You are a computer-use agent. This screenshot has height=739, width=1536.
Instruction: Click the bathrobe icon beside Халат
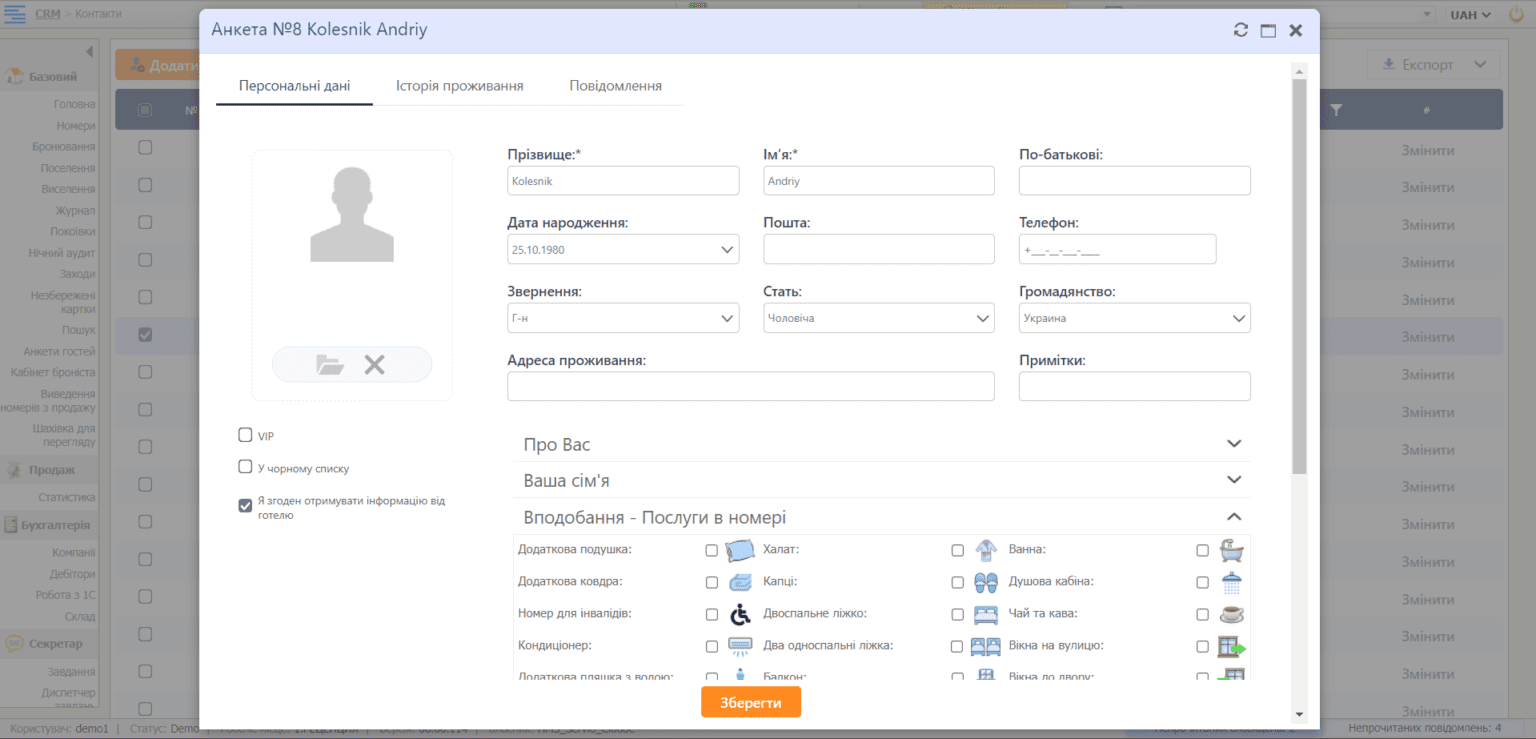point(985,550)
